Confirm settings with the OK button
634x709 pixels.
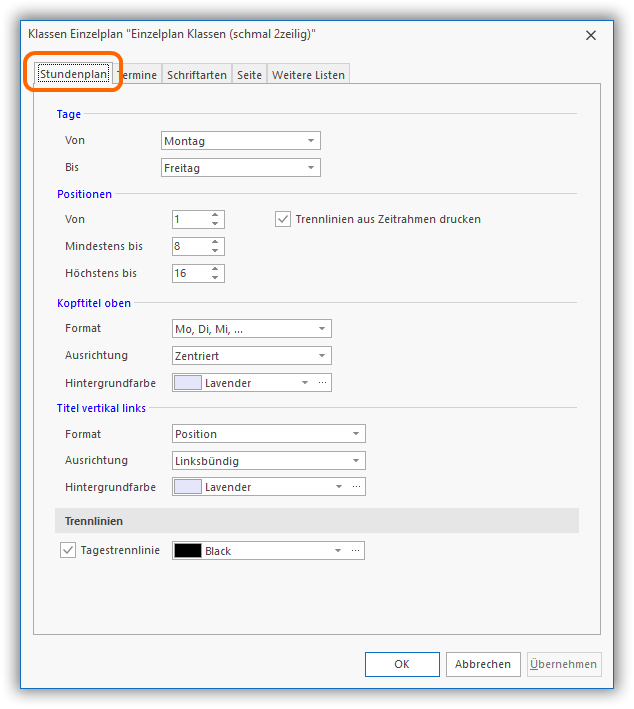pos(401,664)
